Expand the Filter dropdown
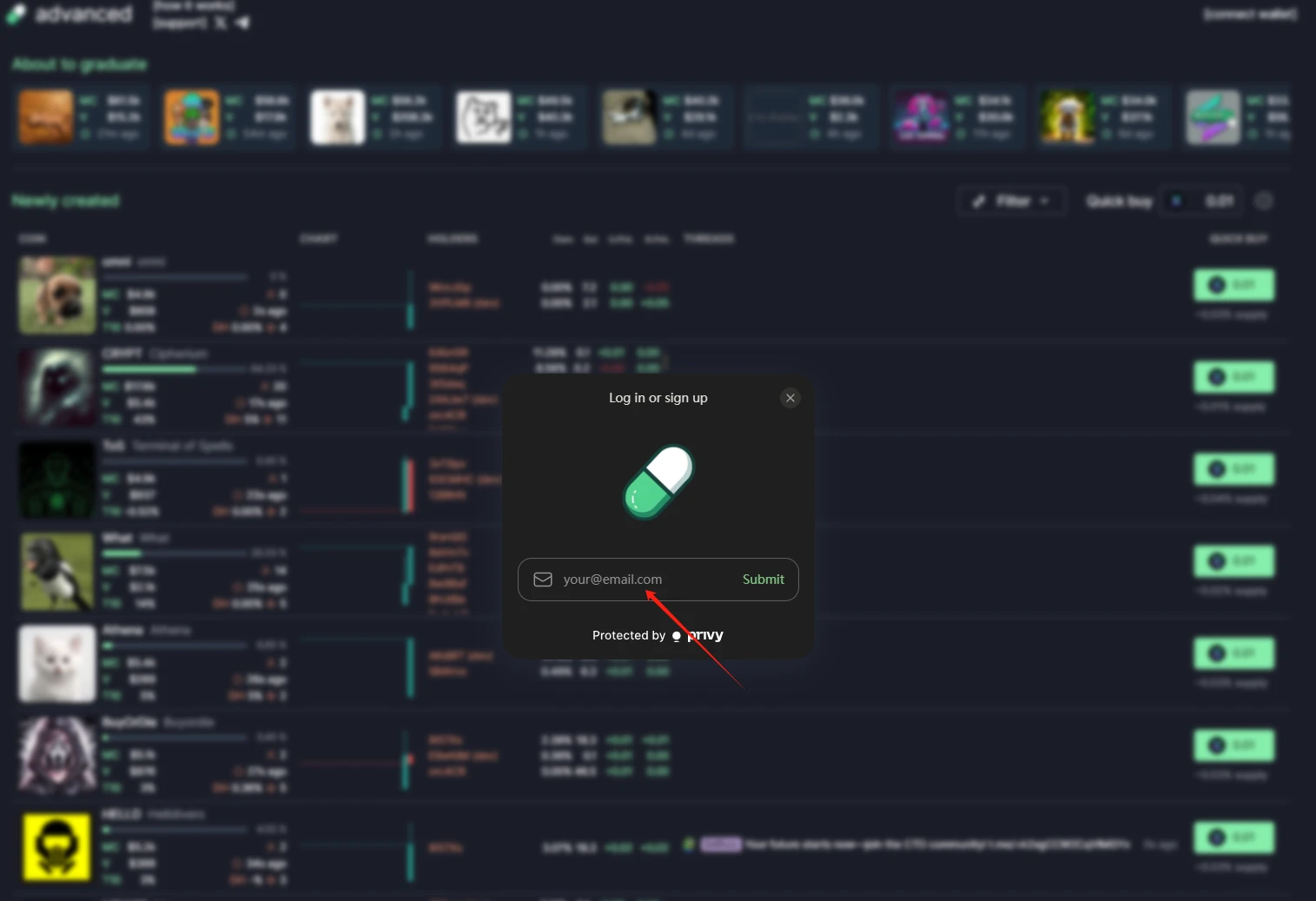 [x=1011, y=201]
